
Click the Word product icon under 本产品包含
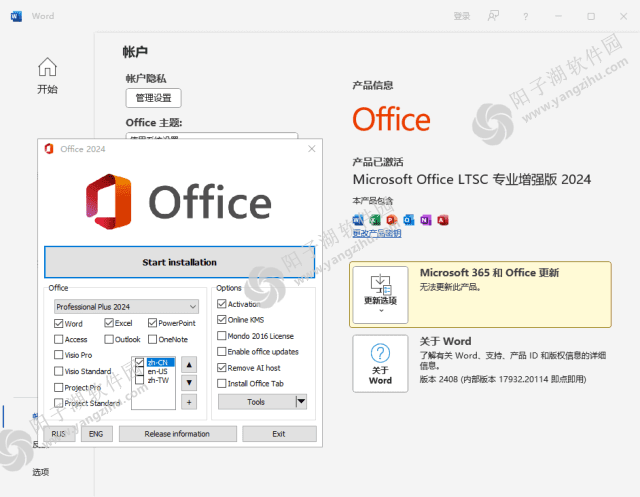[x=358, y=220]
